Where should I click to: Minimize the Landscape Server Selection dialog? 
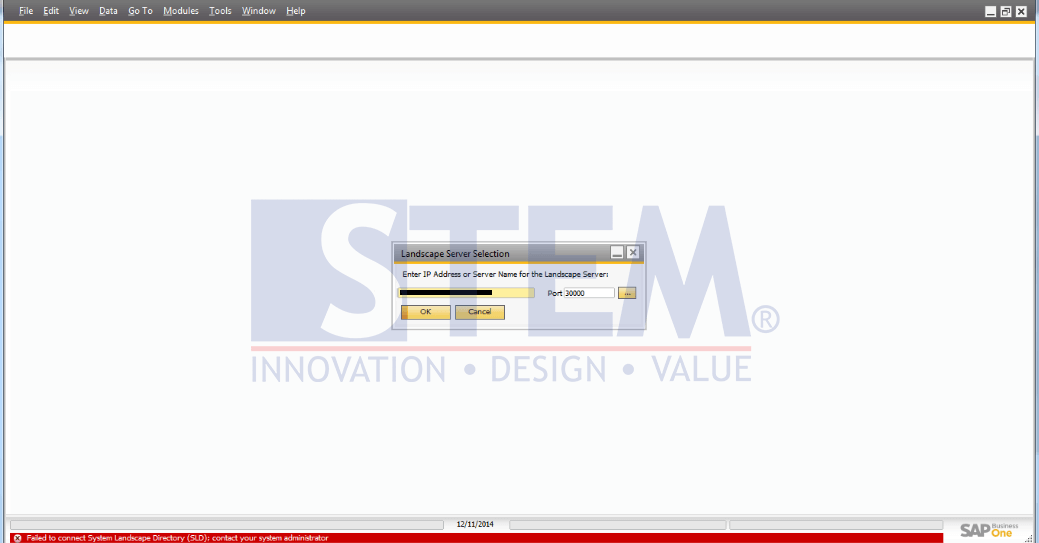(x=617, y=253)
